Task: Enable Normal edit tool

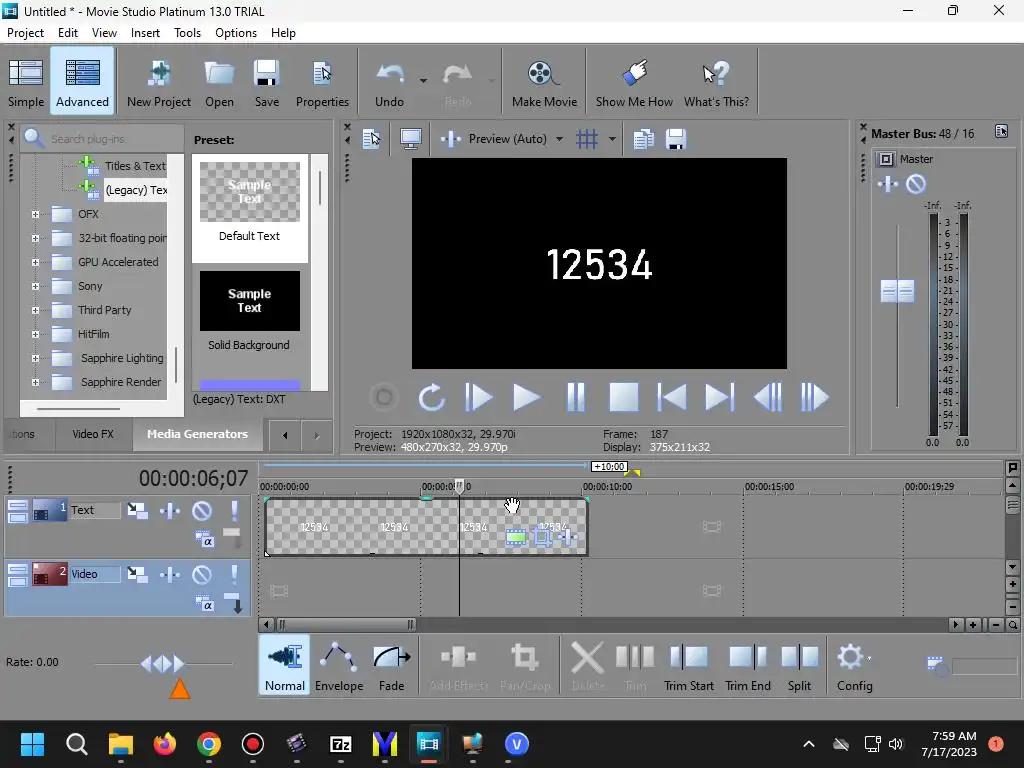Action: click(284, 665)
